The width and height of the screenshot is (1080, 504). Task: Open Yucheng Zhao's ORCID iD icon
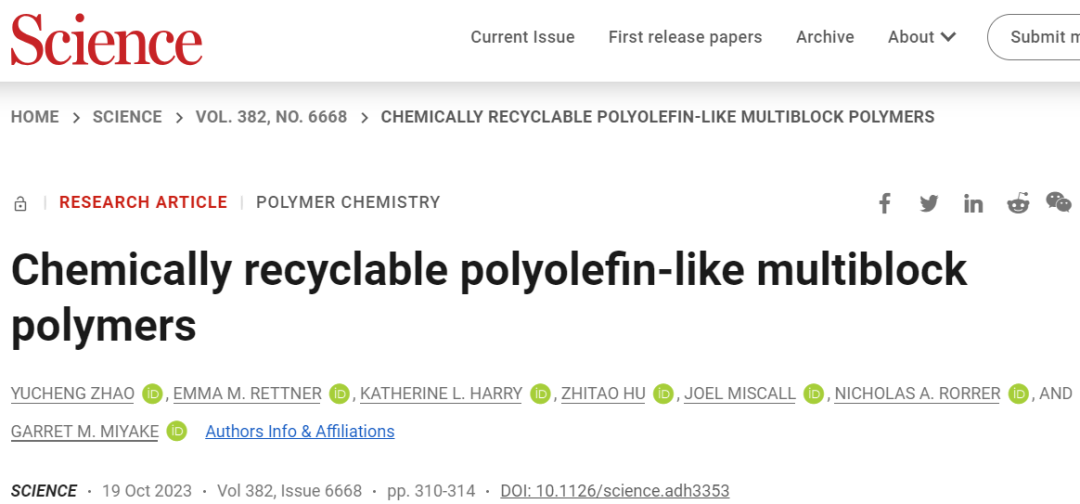point(152,394)
